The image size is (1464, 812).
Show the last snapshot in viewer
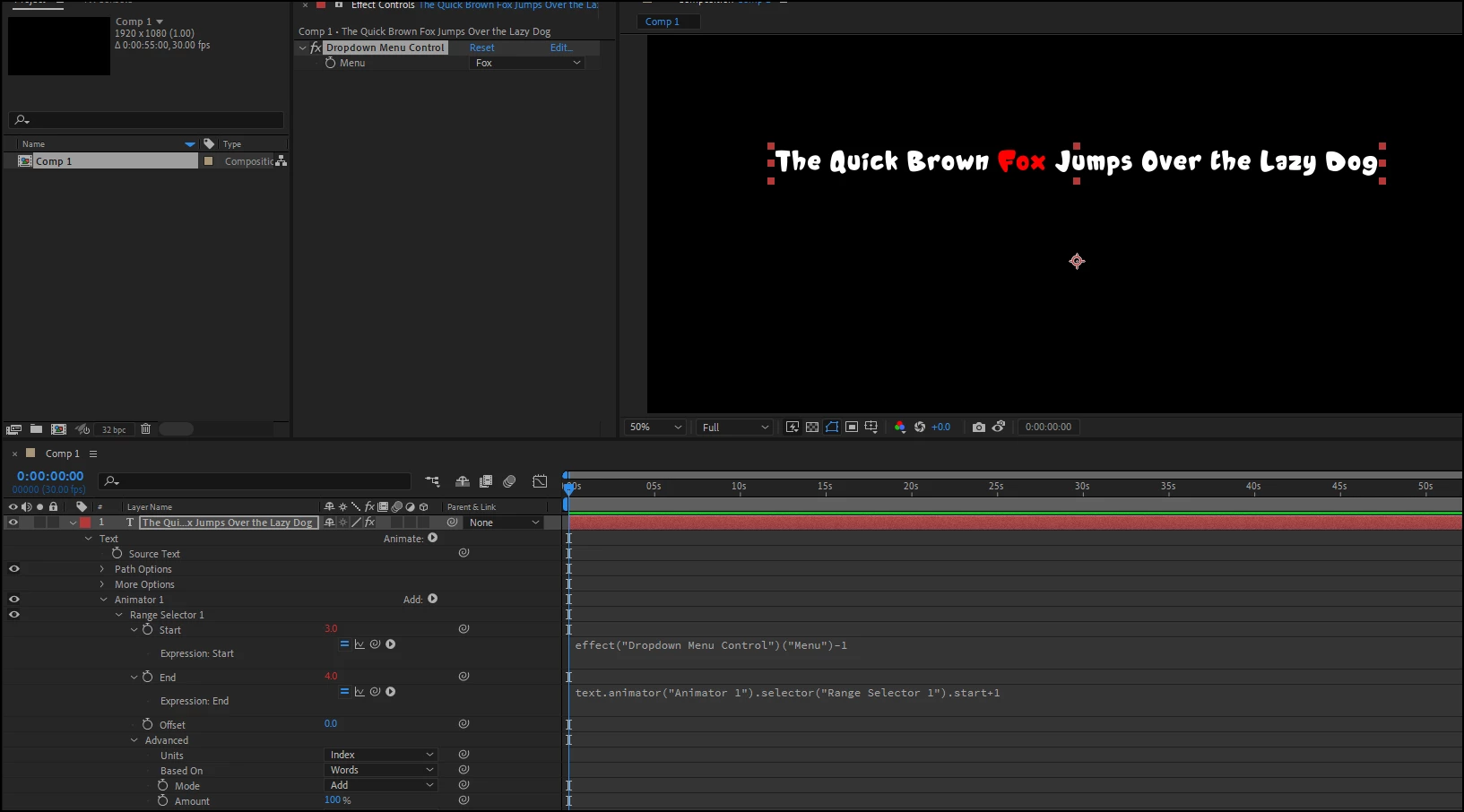(999, 428)
